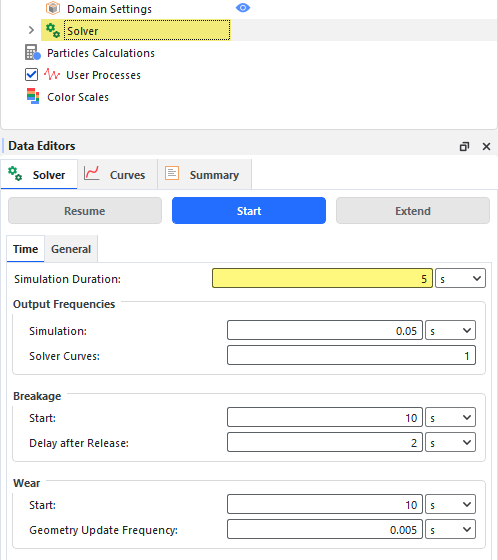Click the Summary tab document icon

[172, 173]
